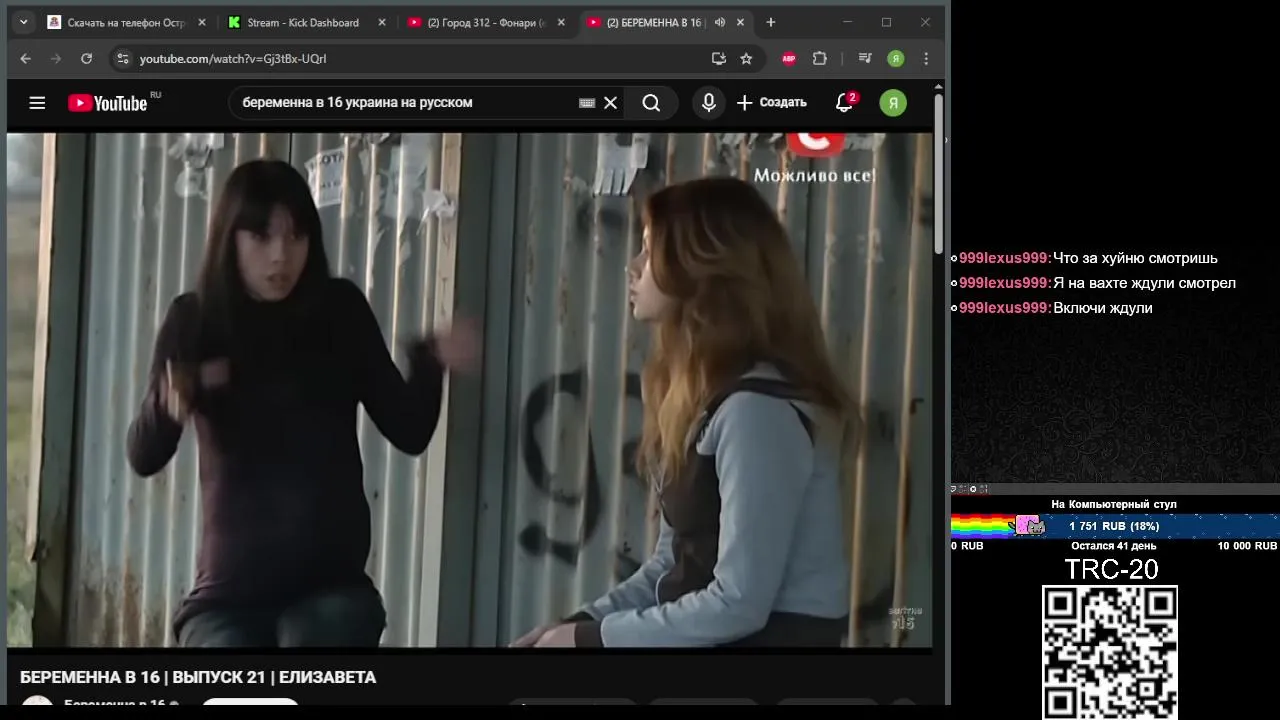The image size is (1280, 720).
Task: Click the TRC-20 label
Action: pos(1111,569)
